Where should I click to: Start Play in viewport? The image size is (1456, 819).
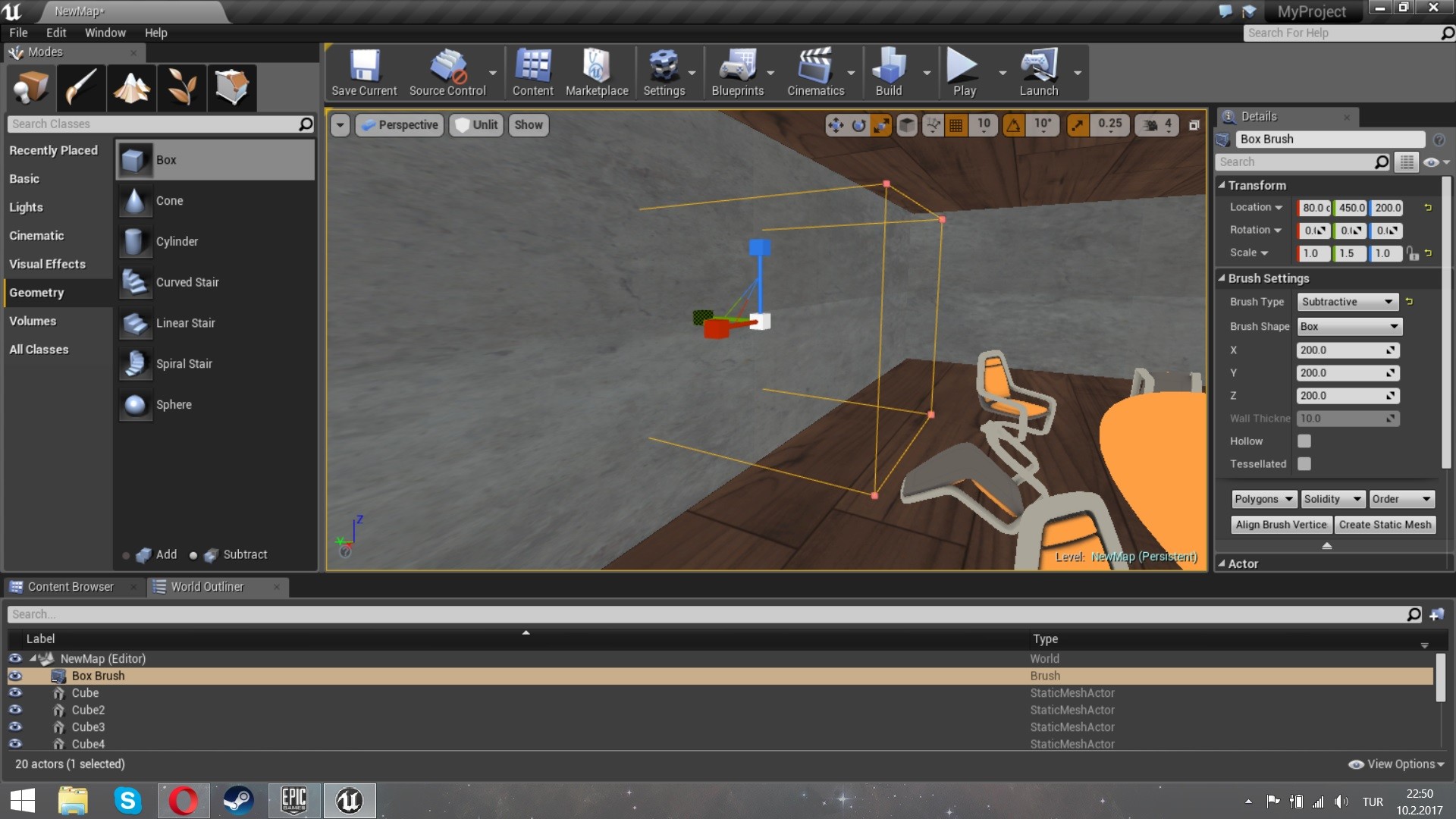[x=964, y=73]
